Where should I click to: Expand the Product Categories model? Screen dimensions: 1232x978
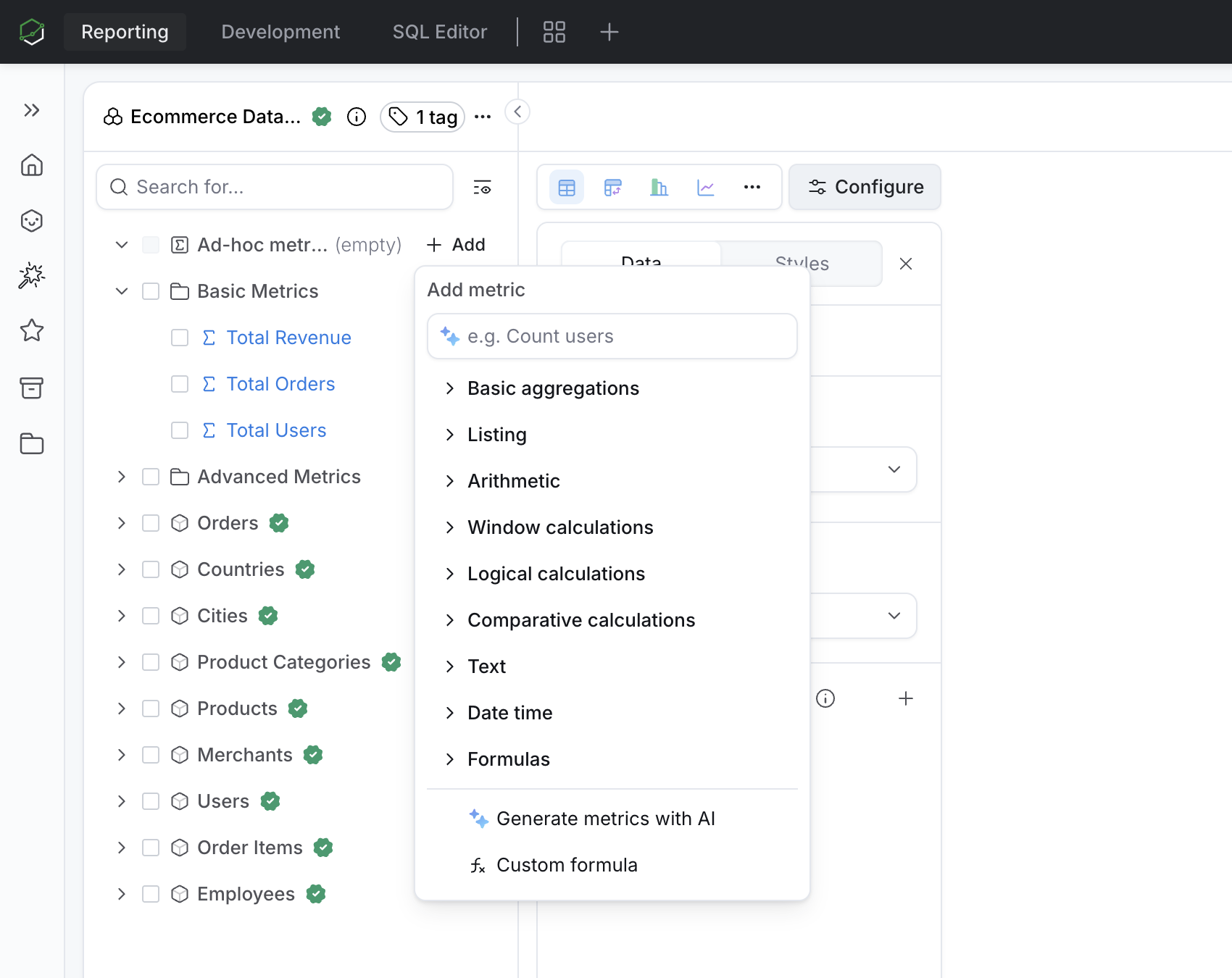pos(122,662)
